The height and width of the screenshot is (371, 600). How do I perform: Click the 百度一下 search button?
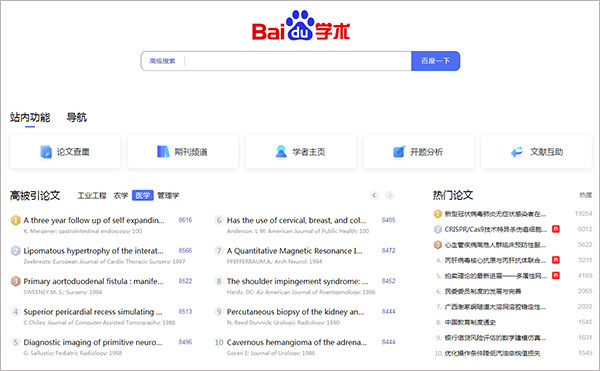click(435, 61)
